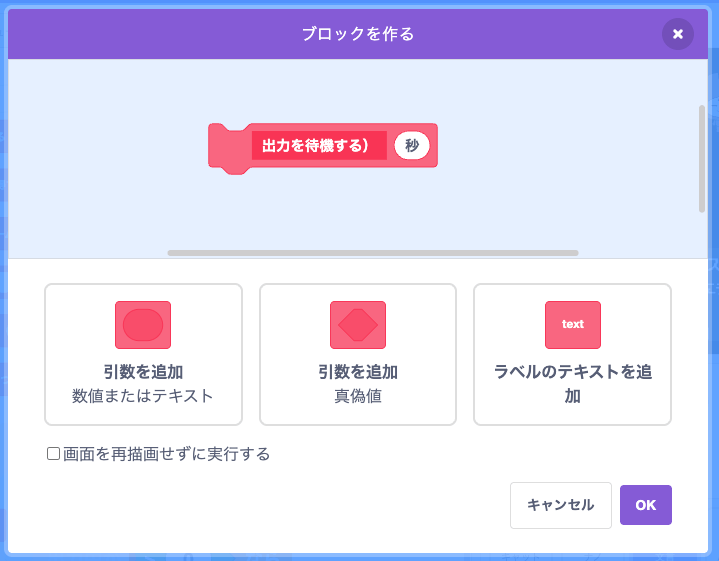Select the 秒 argument bubble on the block
Image resolution: width=719 pixels, height=561 pixels.
tap(412, 146)
